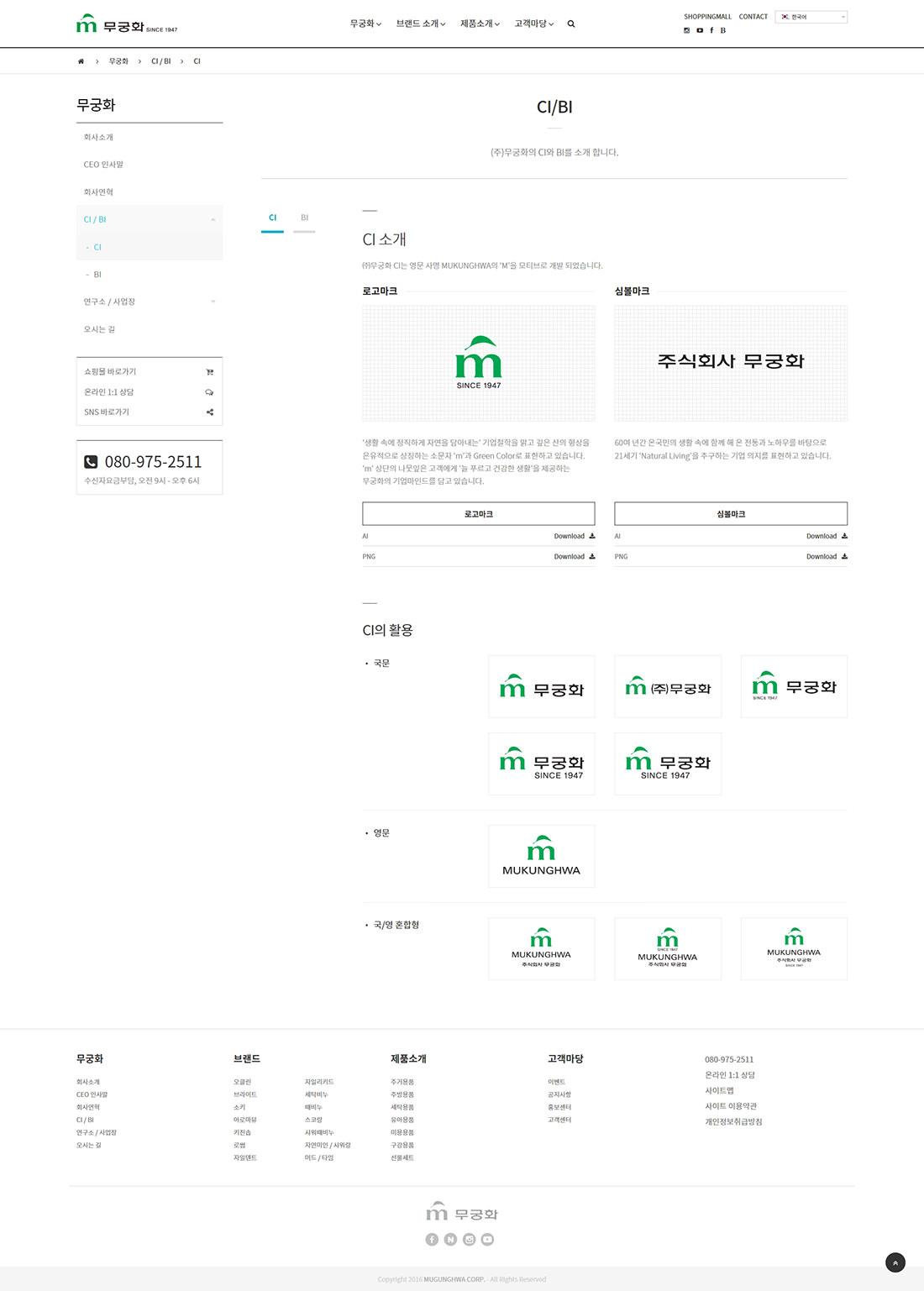Click the green m SINCE 1947 logo image

pos(479,363)
